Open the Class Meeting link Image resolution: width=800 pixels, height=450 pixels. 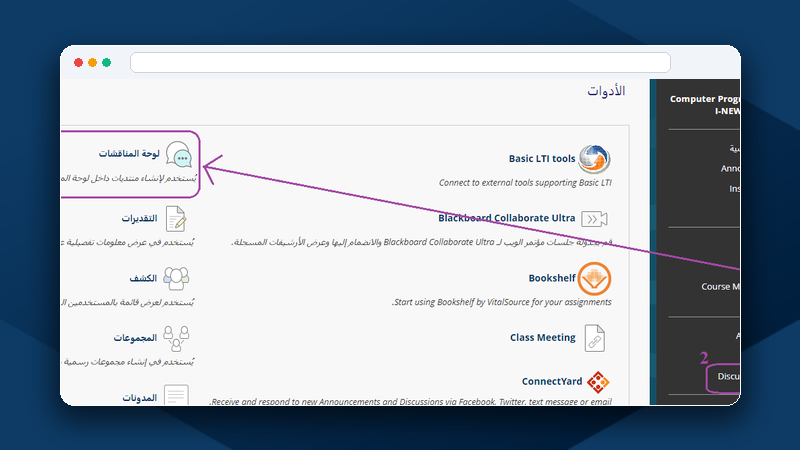tap(543, 337)
